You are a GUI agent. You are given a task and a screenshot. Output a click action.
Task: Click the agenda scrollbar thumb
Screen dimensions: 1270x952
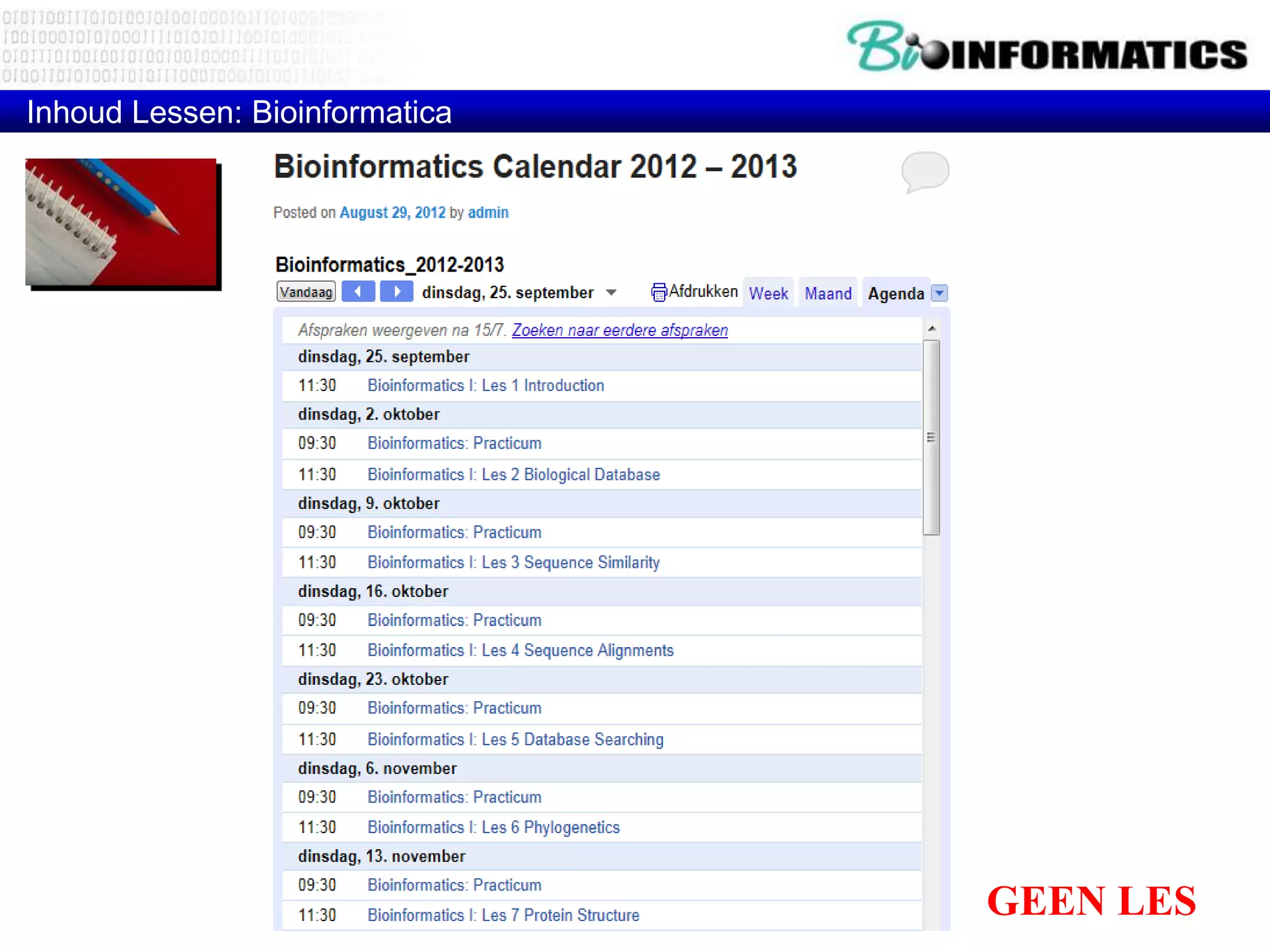931,437
